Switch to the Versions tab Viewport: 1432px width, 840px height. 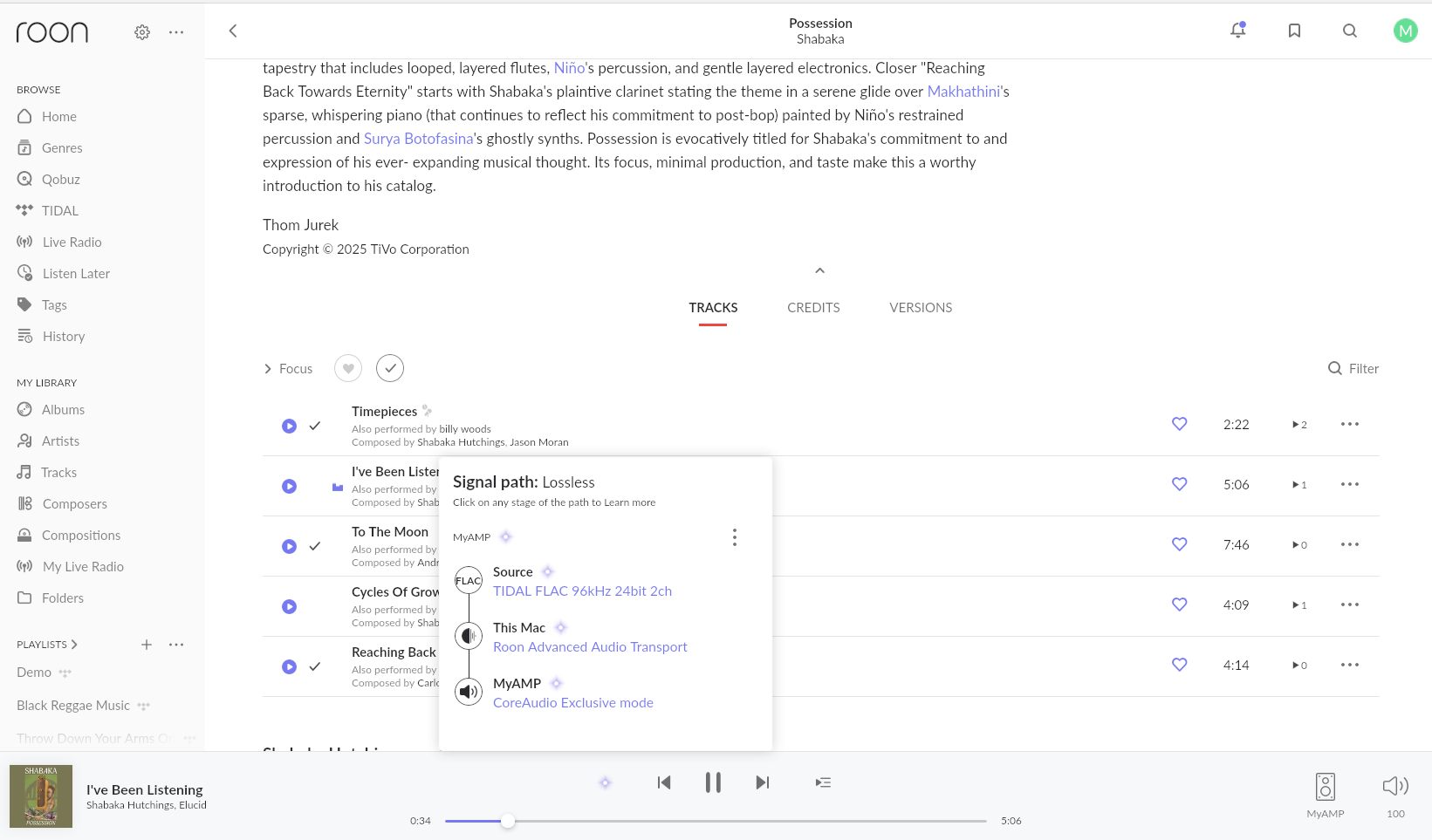921,308
